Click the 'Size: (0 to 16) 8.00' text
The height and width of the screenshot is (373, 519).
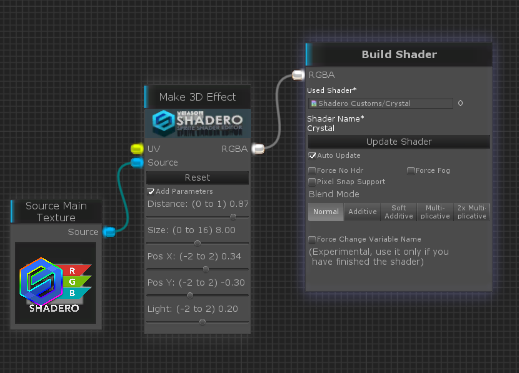coord(191,230)
